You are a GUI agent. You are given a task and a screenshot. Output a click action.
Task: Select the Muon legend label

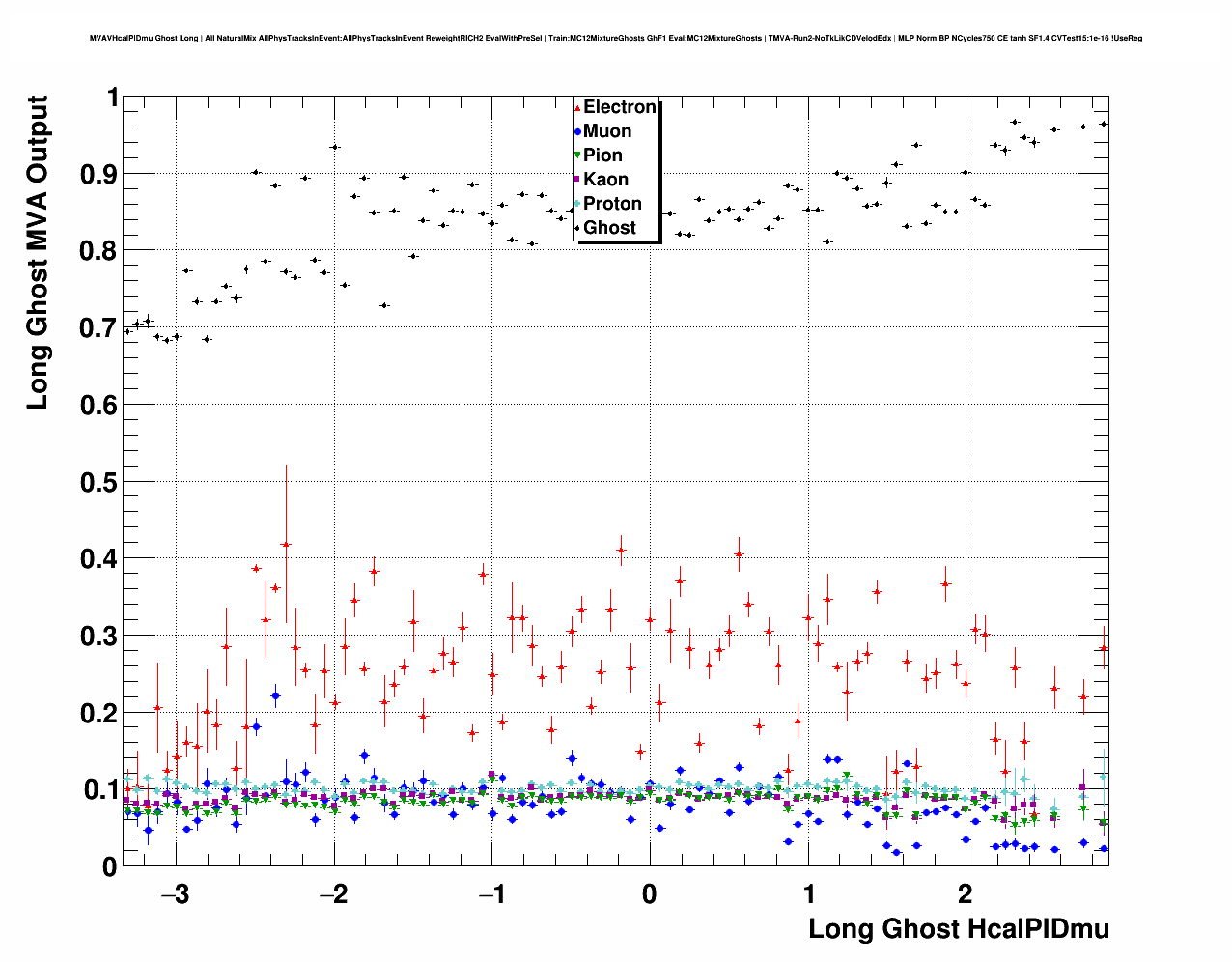coord(607,131)
